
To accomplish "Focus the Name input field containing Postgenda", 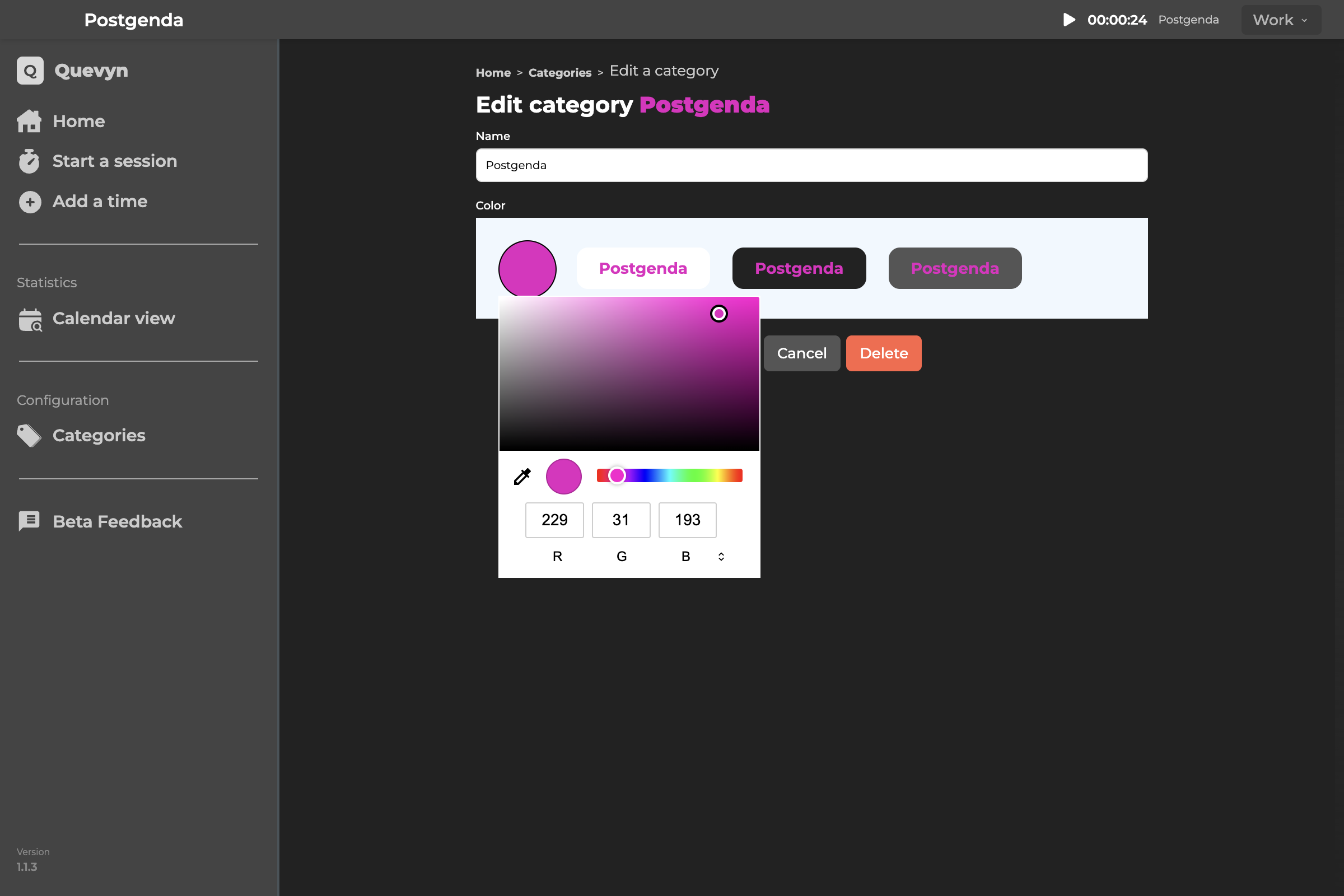I will (811, 165).
